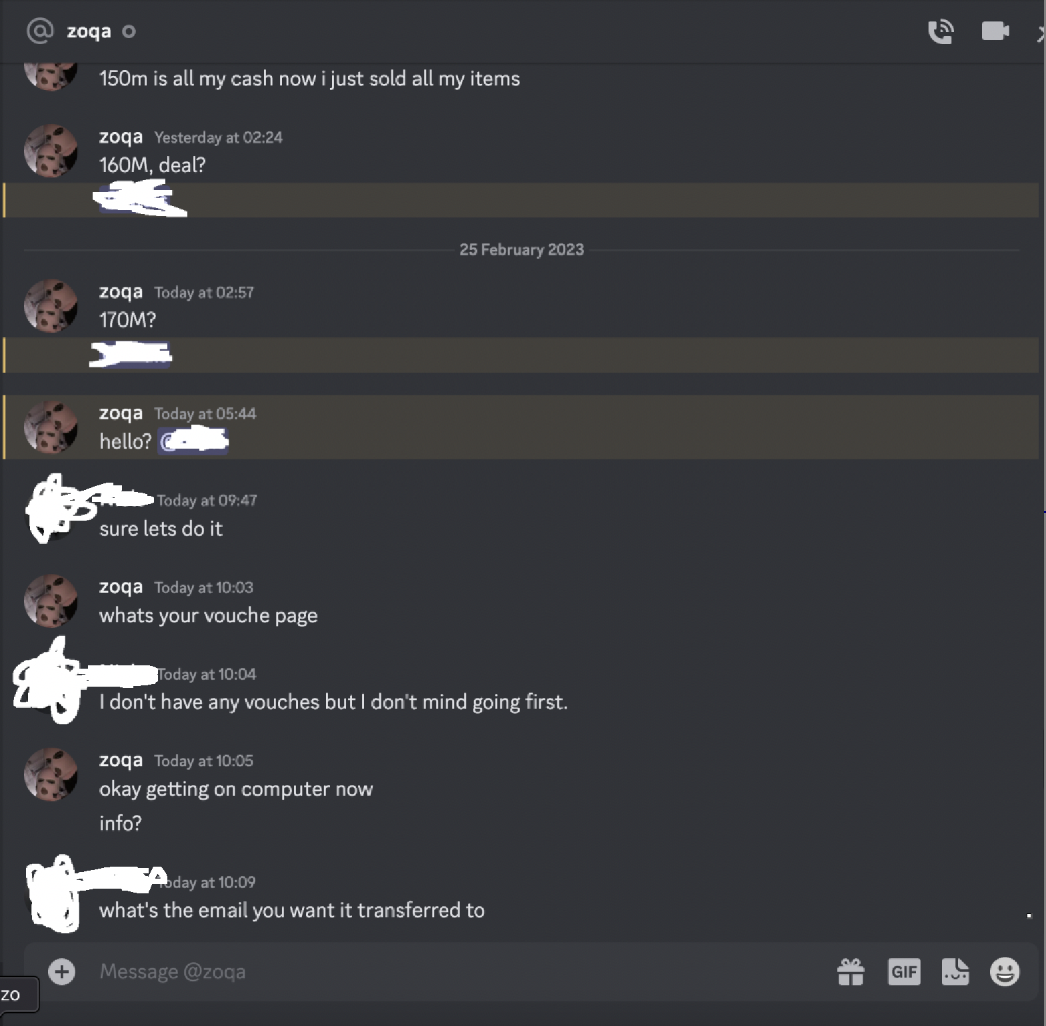Click the zoqa title in the header
The width and height of the screenshot is (1046, 1026).
(x=89, y=31)
